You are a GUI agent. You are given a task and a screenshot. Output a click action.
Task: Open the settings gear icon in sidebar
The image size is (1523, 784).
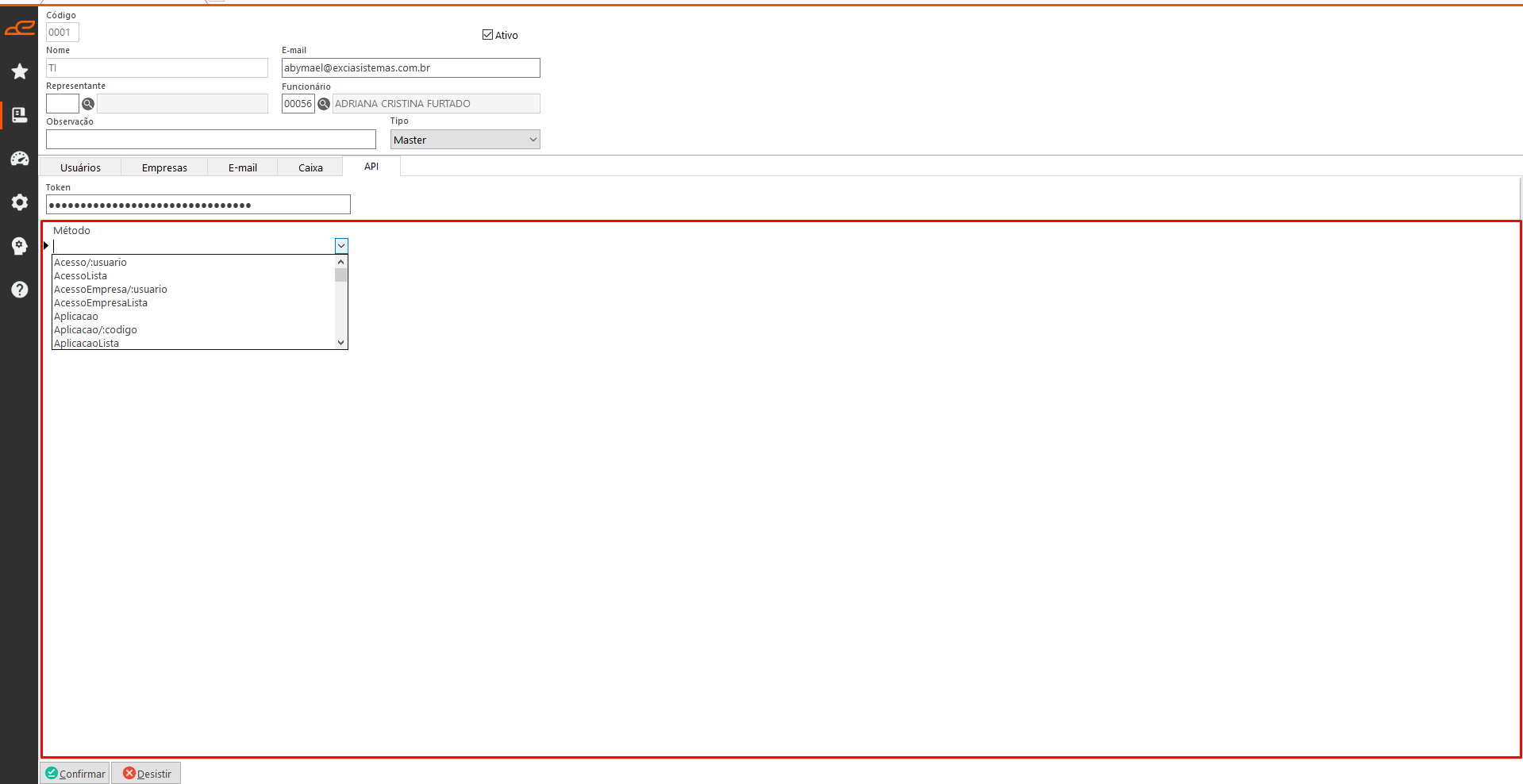(x=20, y=202)
